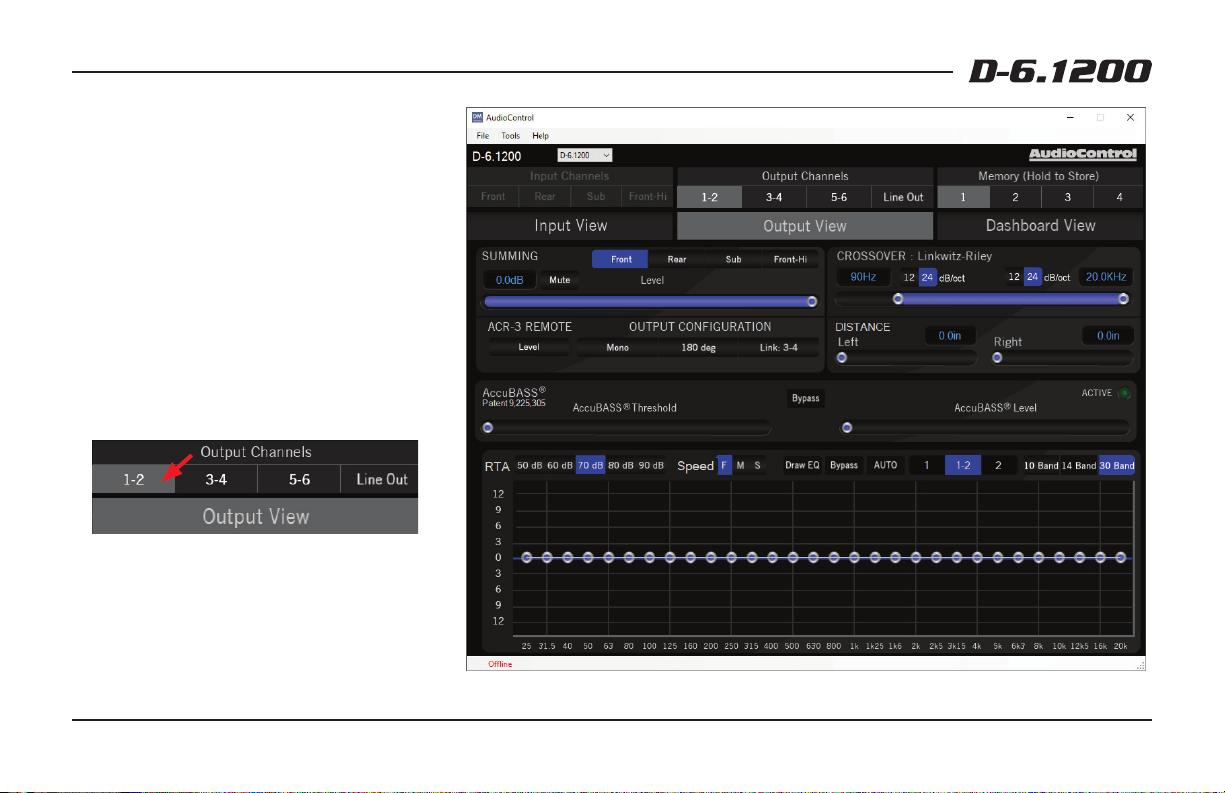
Task: Click the Offline status text
Action: [499, 664]
